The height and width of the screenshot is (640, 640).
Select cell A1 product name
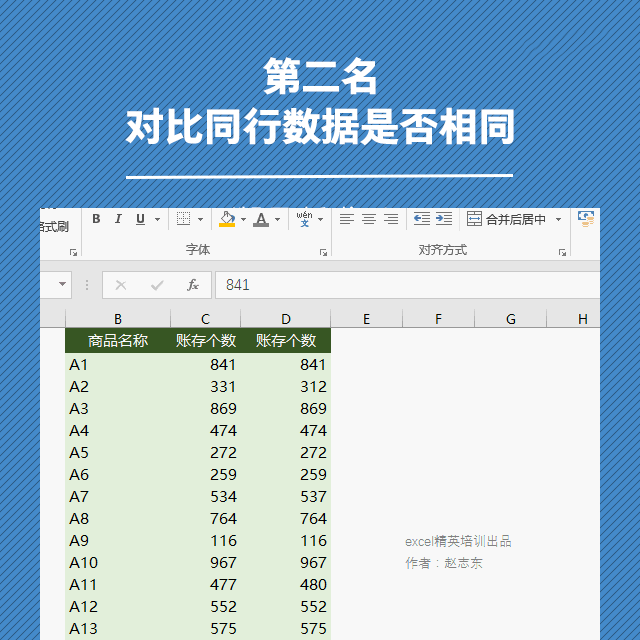click(118, 364)
